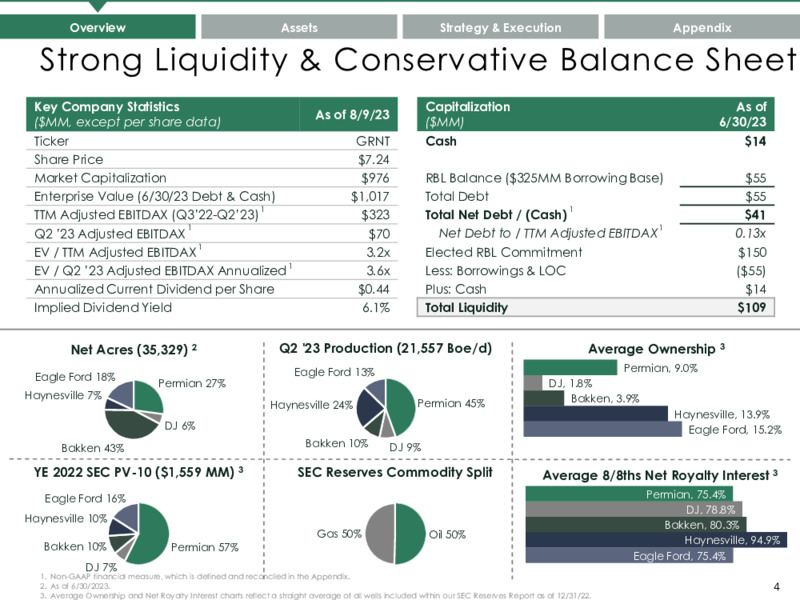Image resolution: width=800 pixels, height=600 pixels.
Task: Select the $323 TTM Adjusted EBITDAX value
Action: pyautogui.click(x=376, y=215)
